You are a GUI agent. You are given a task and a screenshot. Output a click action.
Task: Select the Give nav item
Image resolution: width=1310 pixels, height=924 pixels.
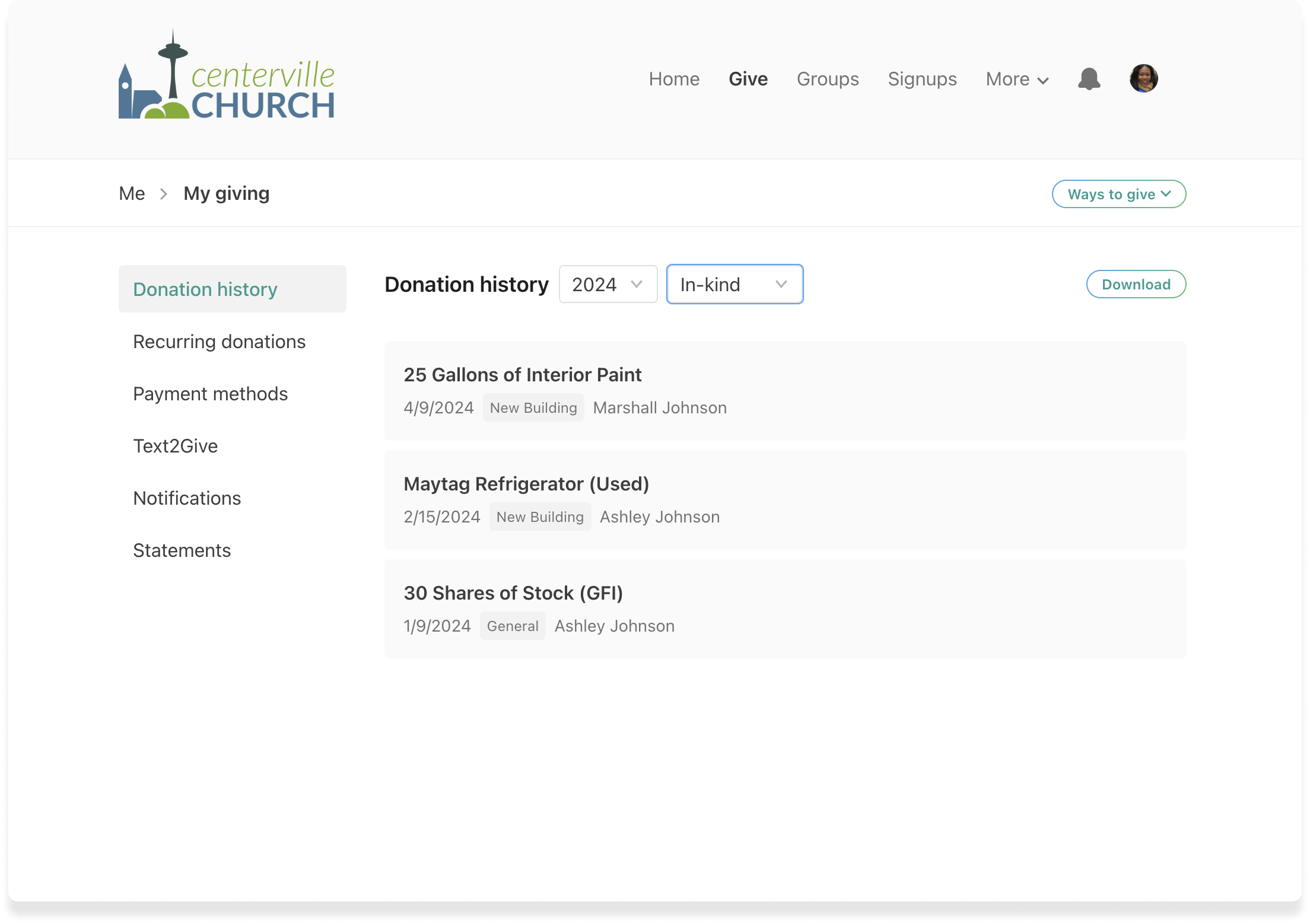click(x=748, y=79)
